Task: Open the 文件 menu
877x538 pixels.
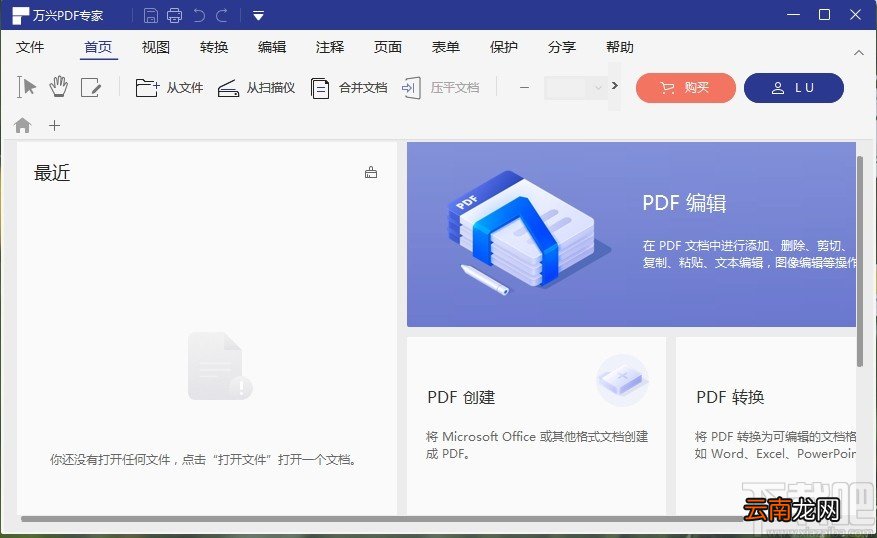Action: (x=30, y=47)
